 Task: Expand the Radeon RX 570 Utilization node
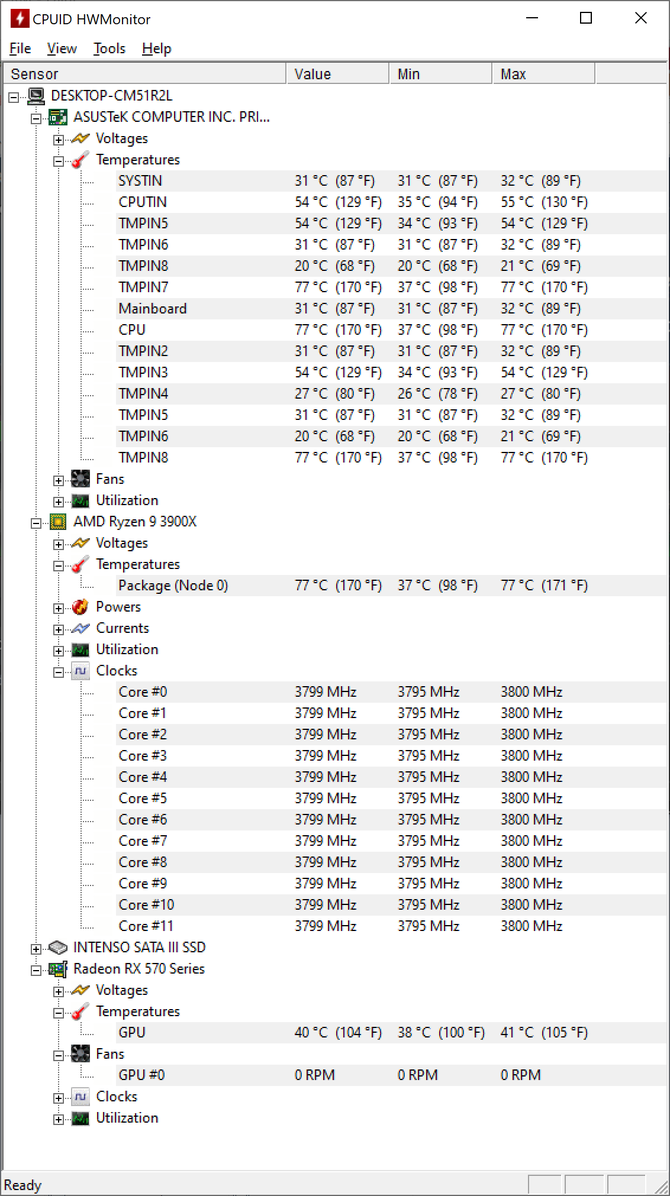(59, 1119)
